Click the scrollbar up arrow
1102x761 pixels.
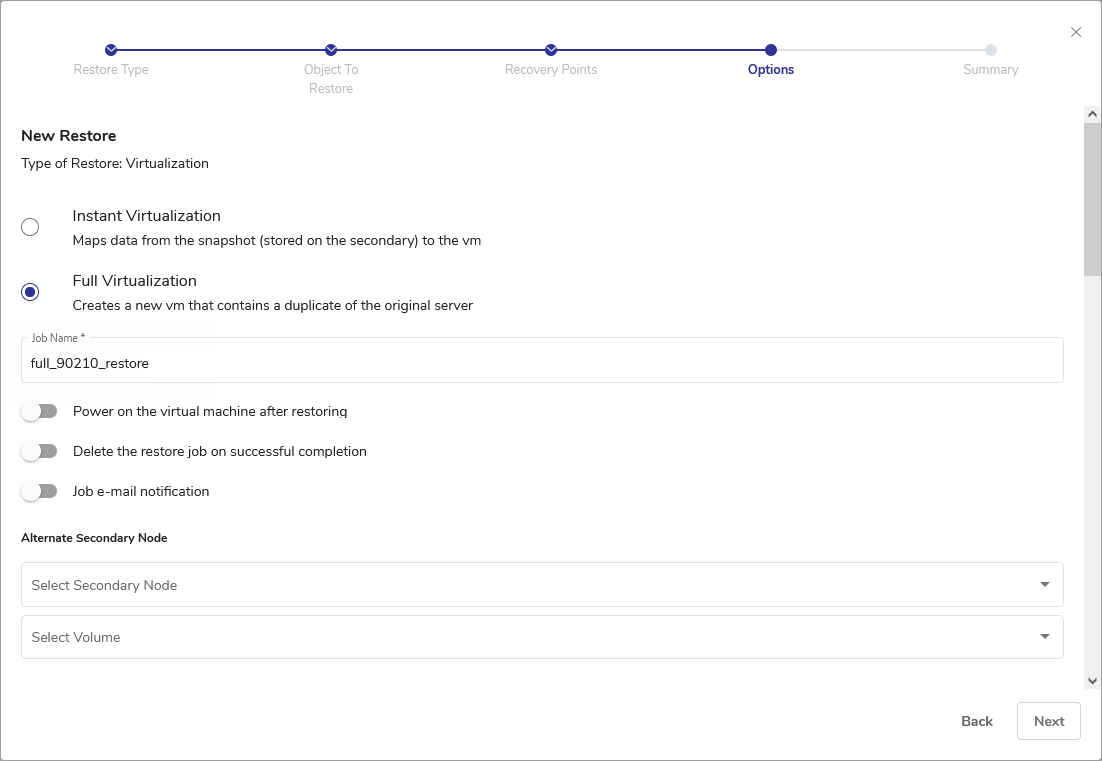pyautogui.click(x=1092, y=115)
